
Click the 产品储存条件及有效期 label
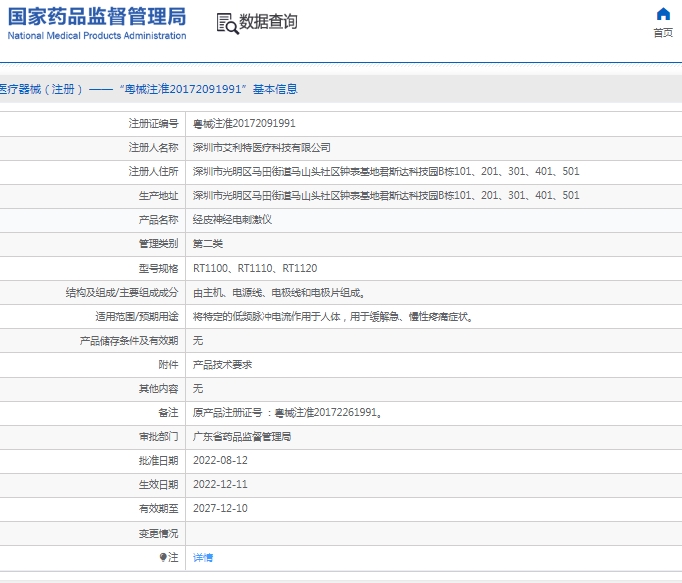tap(129, 341)
